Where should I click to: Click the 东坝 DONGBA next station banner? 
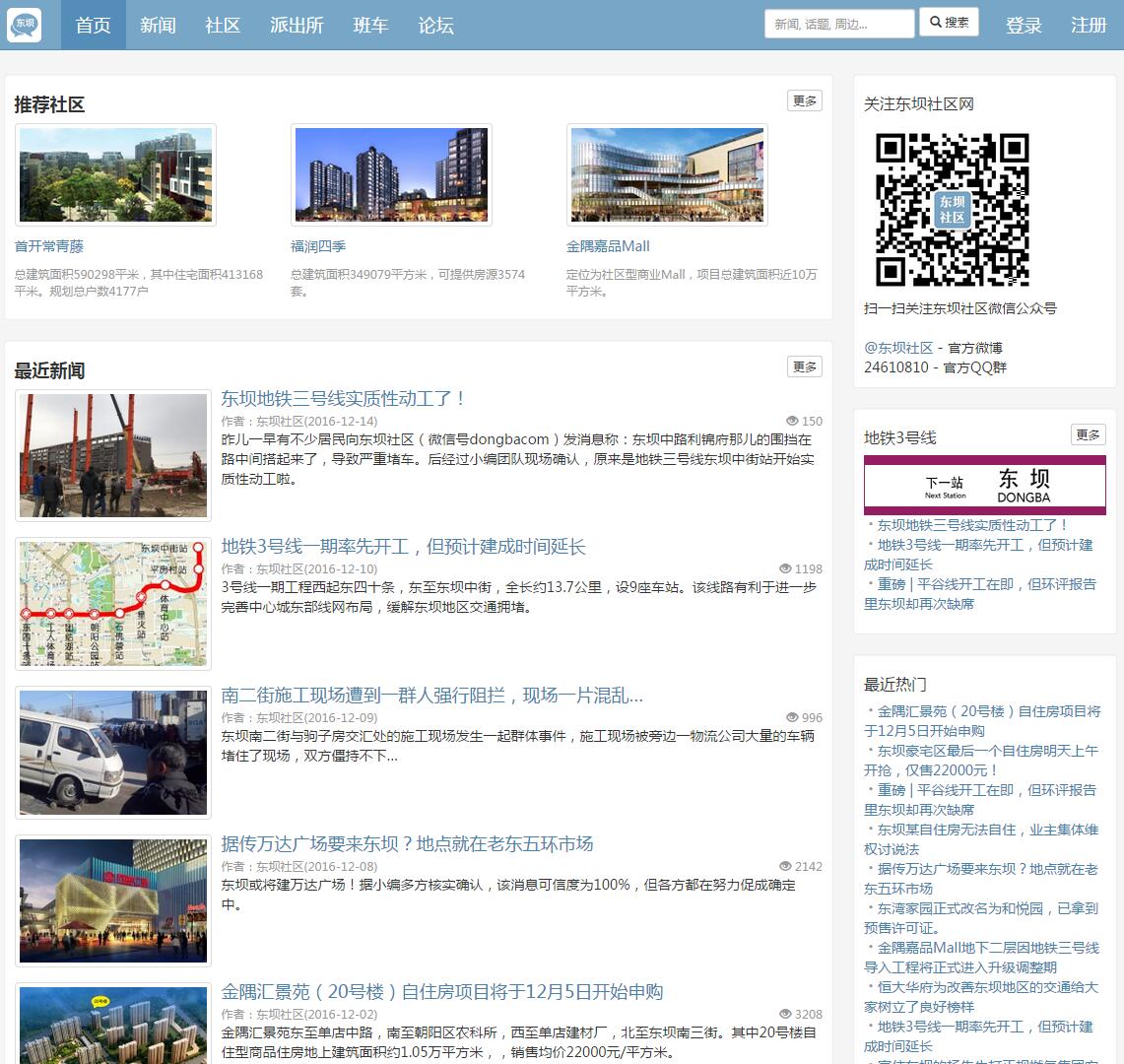click(x=984, y=484)
